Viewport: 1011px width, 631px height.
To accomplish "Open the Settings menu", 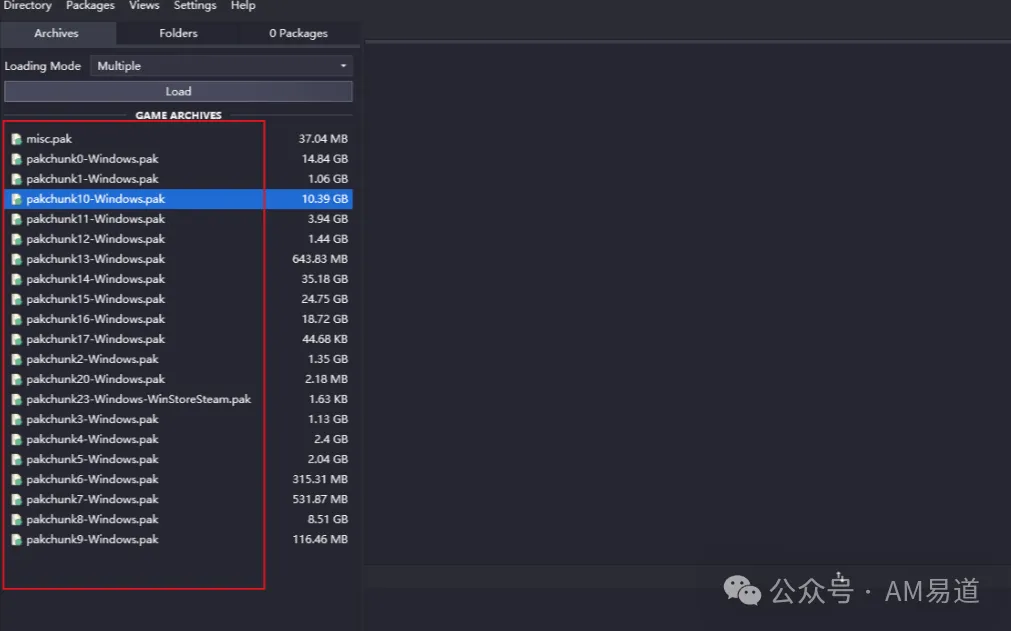I will tap(195, 5).
